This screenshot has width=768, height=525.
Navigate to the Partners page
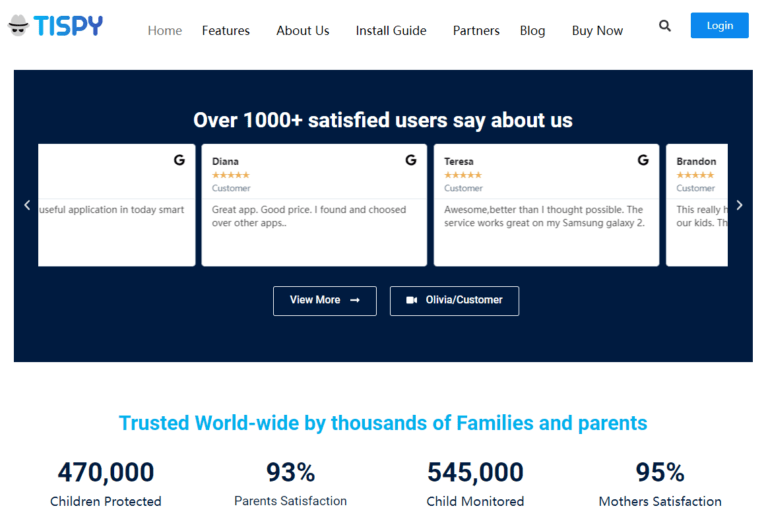click(x=476, y=31)
